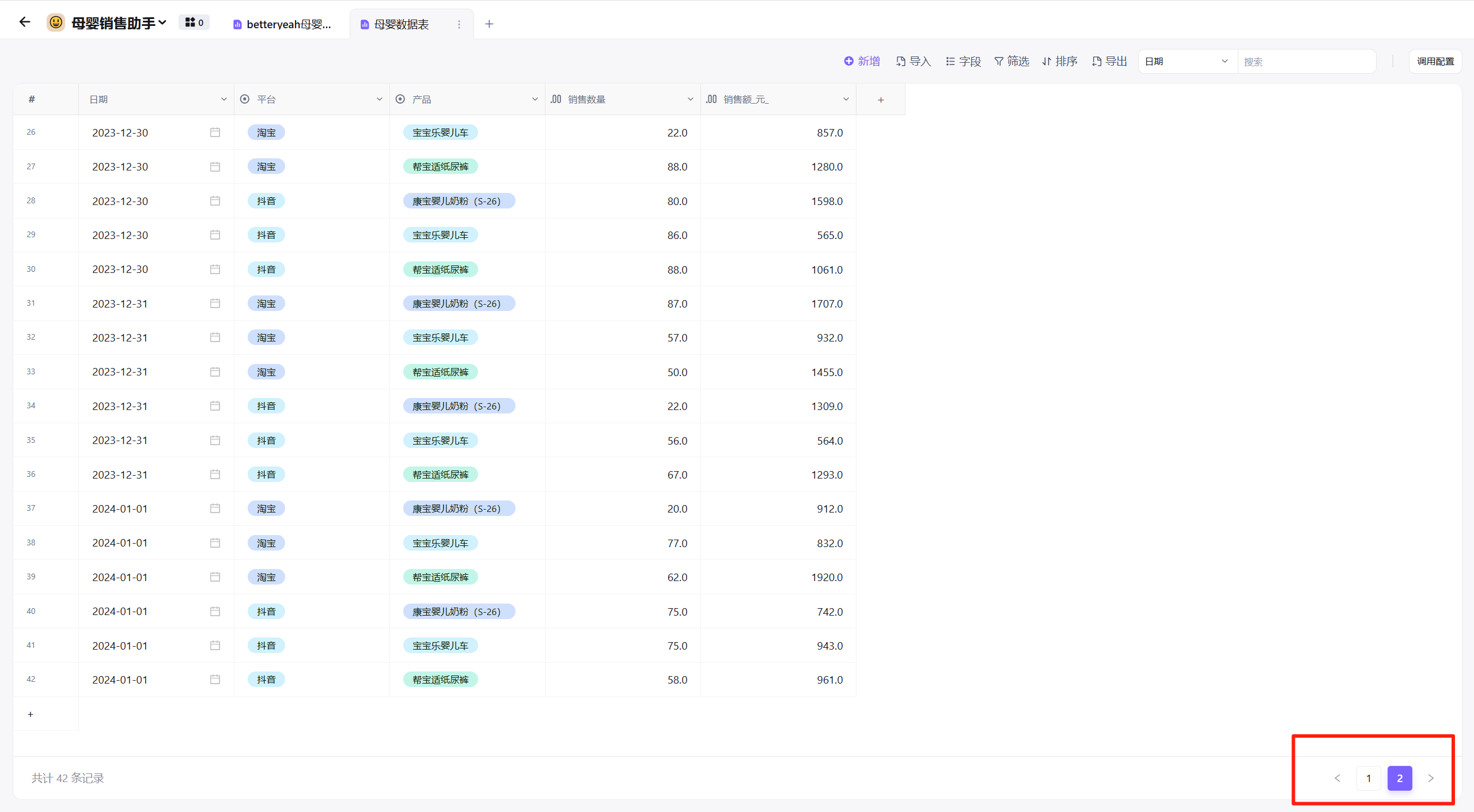
Task: Add a new table tab
Action: [x=489, y=24]
